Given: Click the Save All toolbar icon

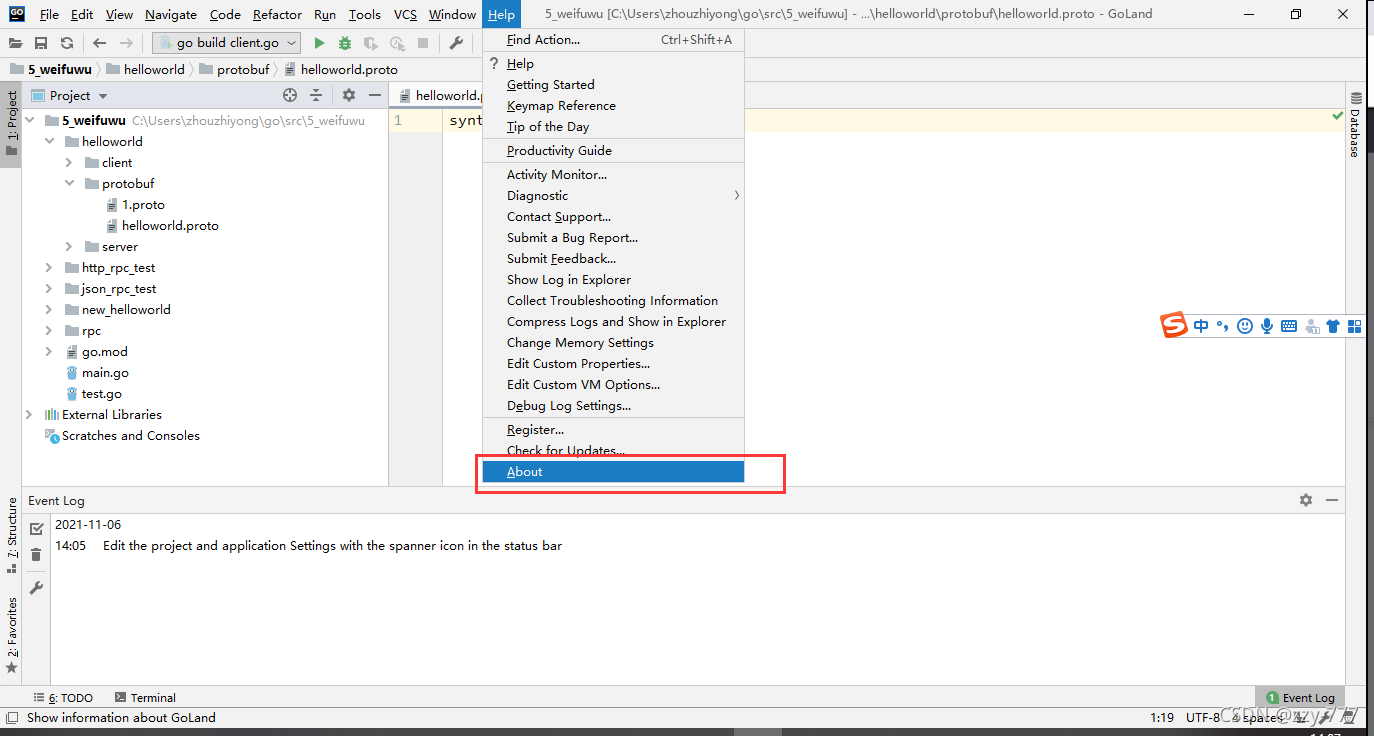Looking at the screenshot, I should click(x=41, y=43).
